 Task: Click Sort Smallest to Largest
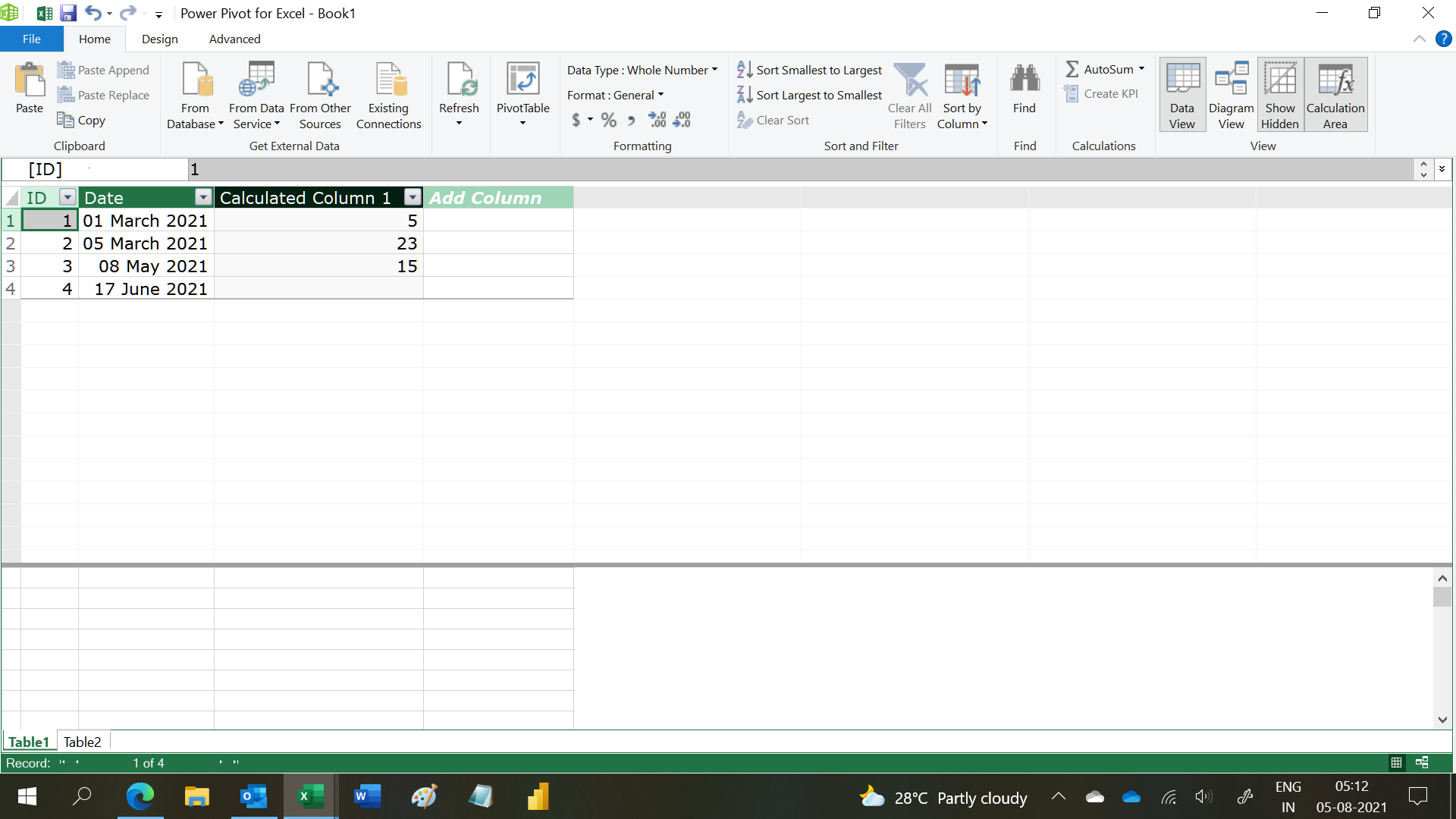(x=810, y=70)
